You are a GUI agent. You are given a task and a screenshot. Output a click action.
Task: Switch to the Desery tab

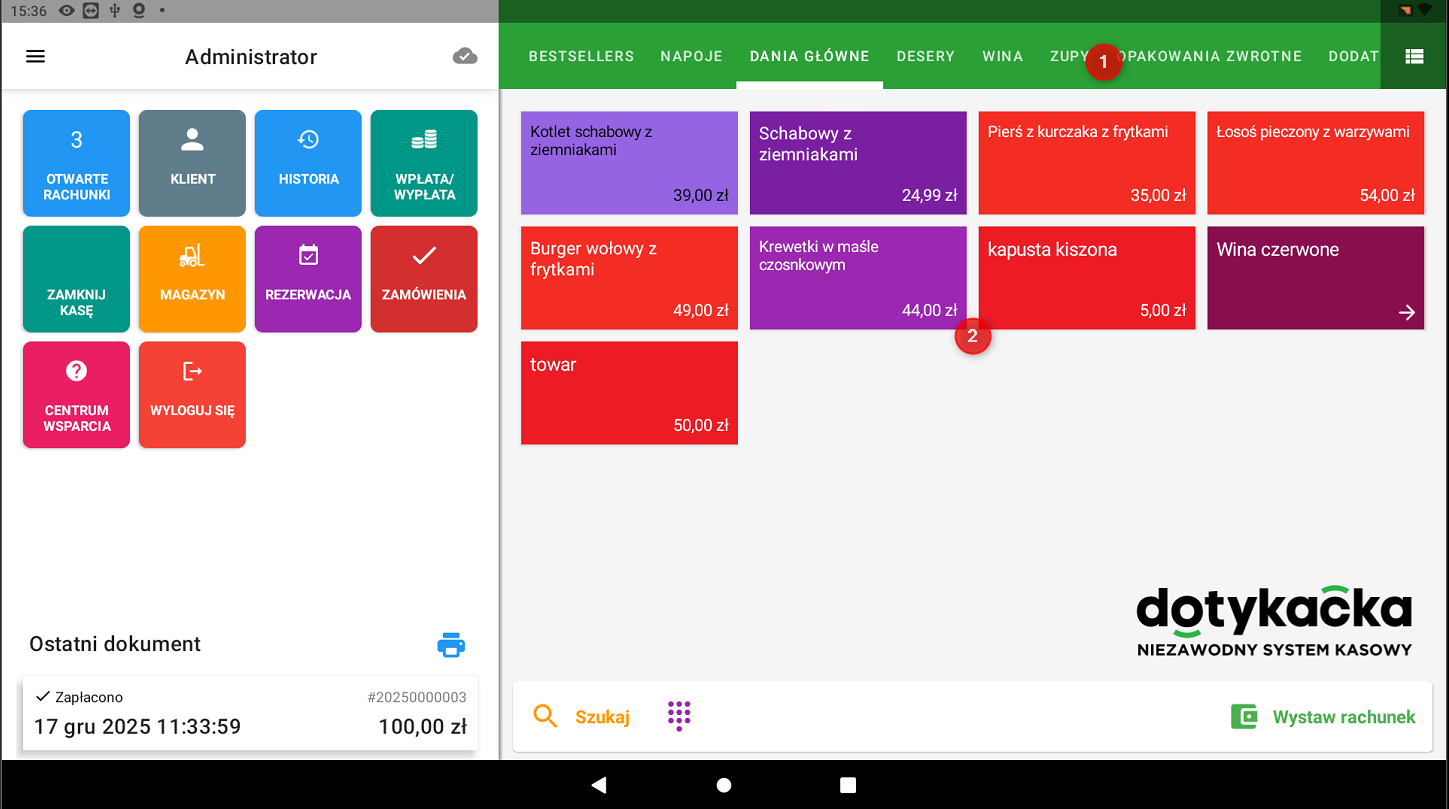coord(925,57)
